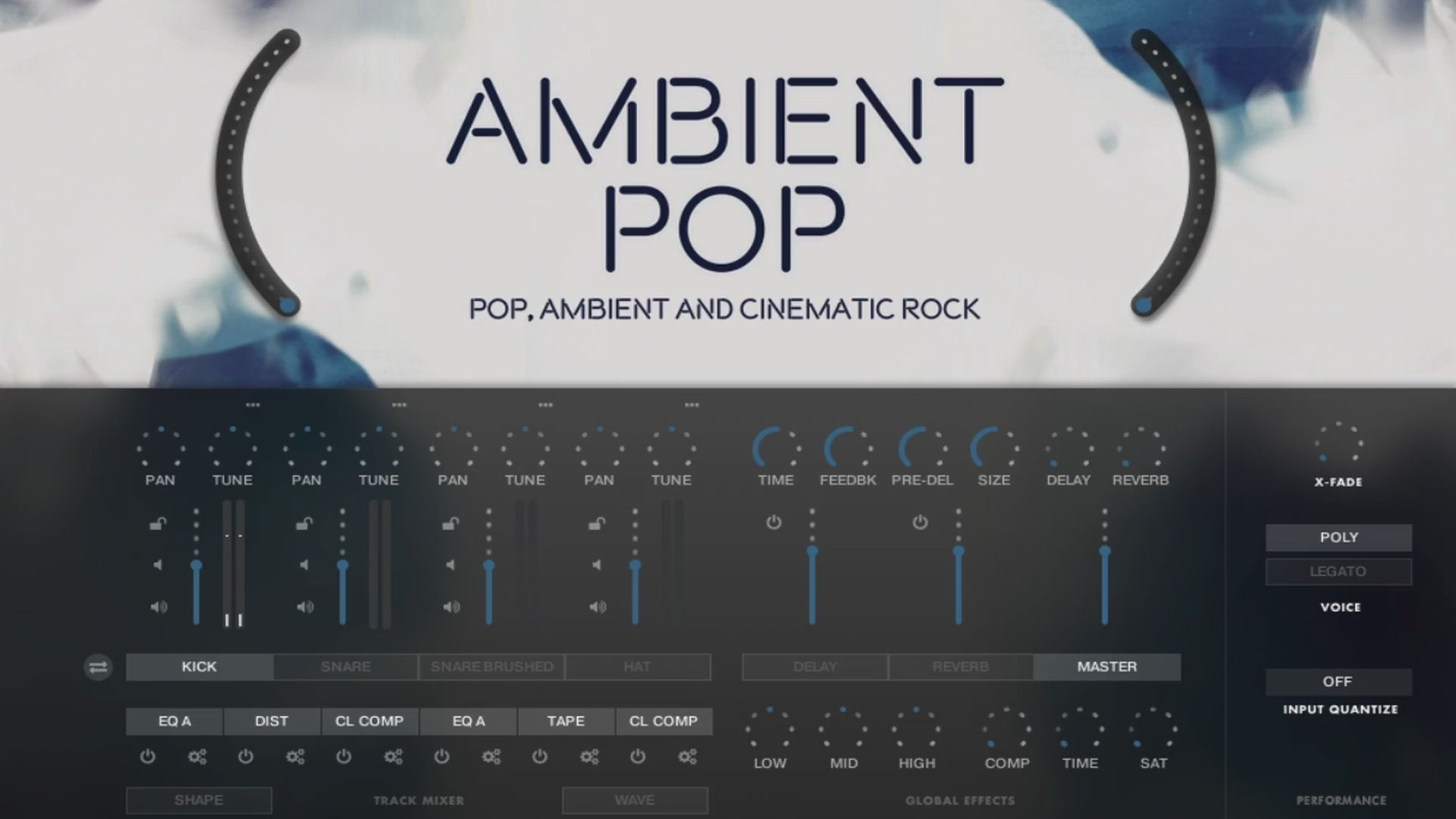
Task: Click the HAT channel's speaker-with-waves icon
Action: (x=598, y=607)
